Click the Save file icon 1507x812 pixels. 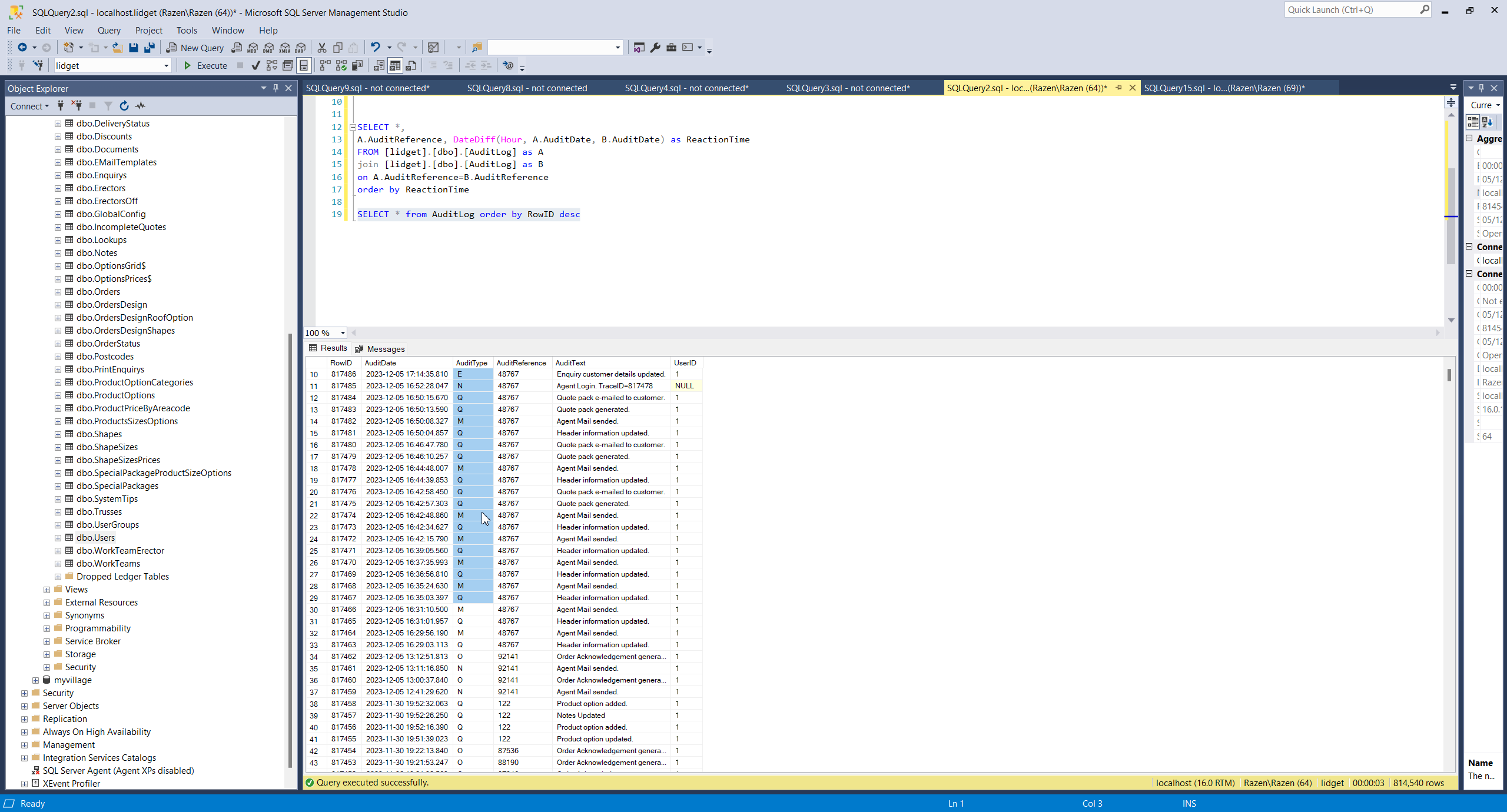(x=134, y=48)
